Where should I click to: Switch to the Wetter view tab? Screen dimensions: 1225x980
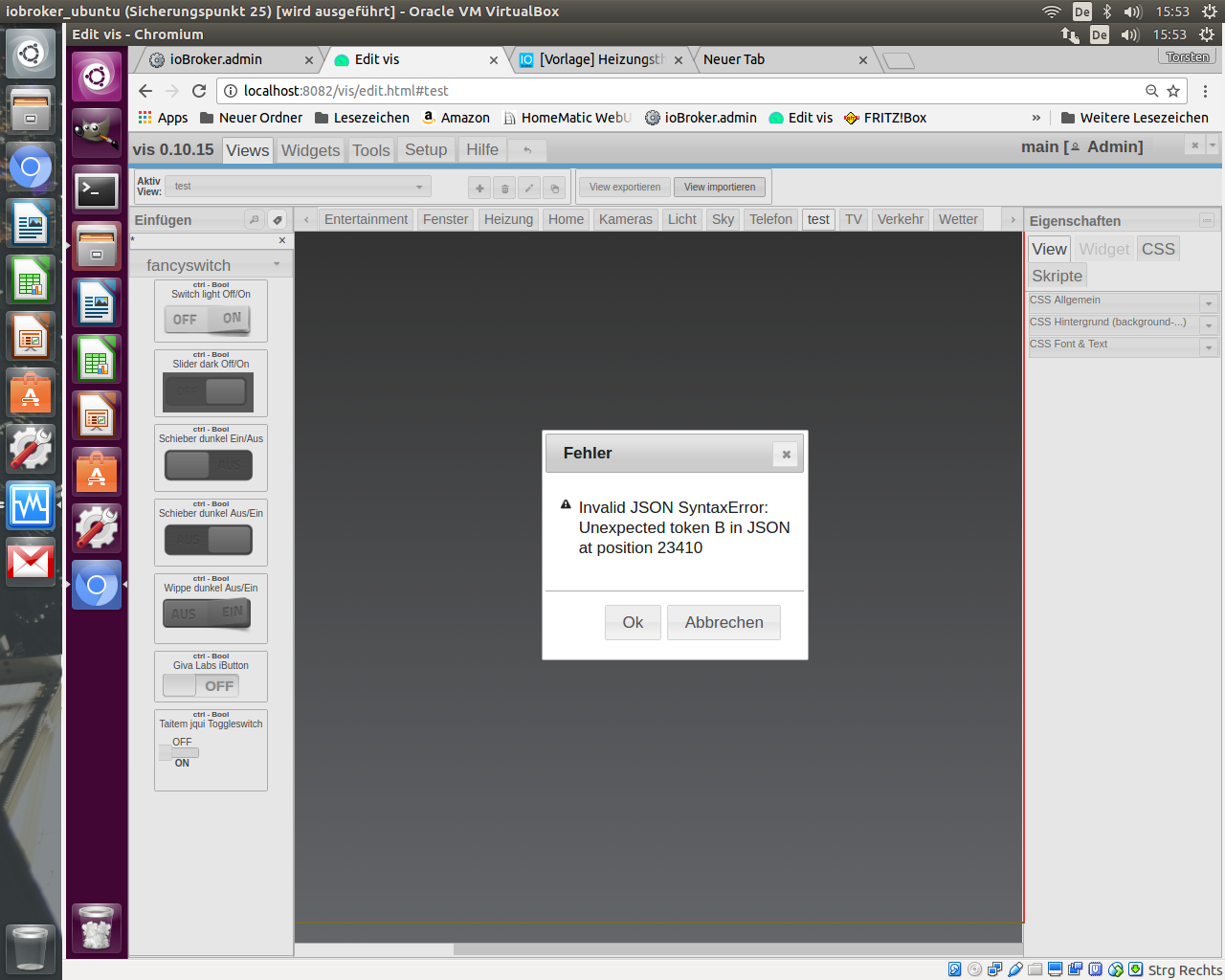click(958, 219)
